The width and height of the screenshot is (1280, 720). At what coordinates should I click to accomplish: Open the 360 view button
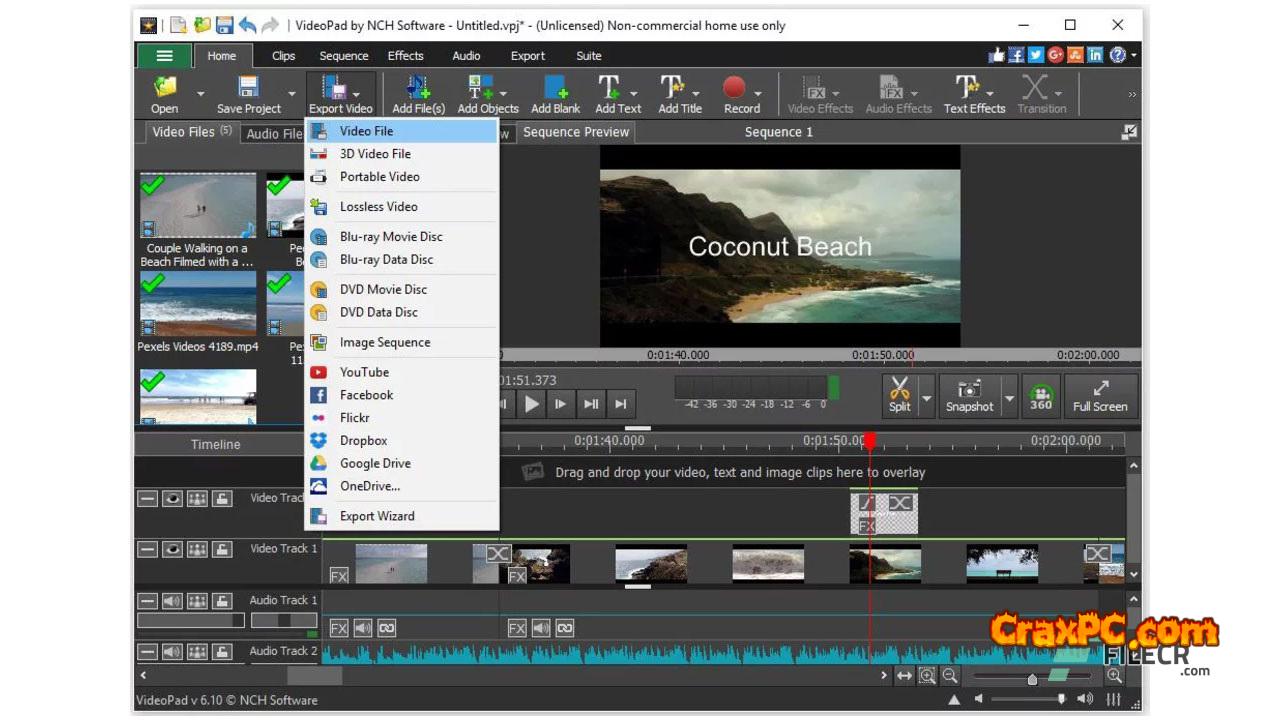click(x=1041, y=396)
